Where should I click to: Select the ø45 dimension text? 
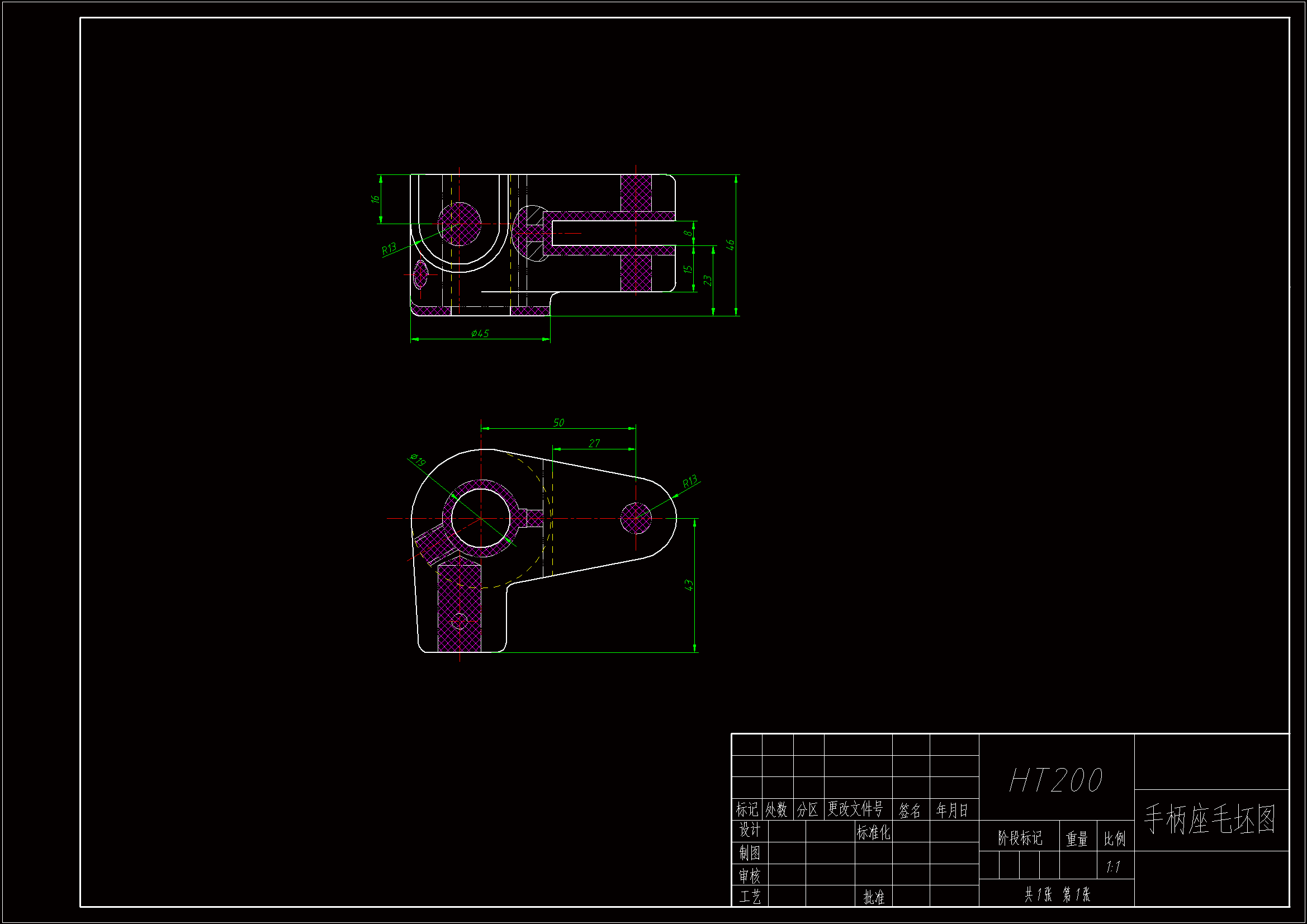[x=480, y=334]
